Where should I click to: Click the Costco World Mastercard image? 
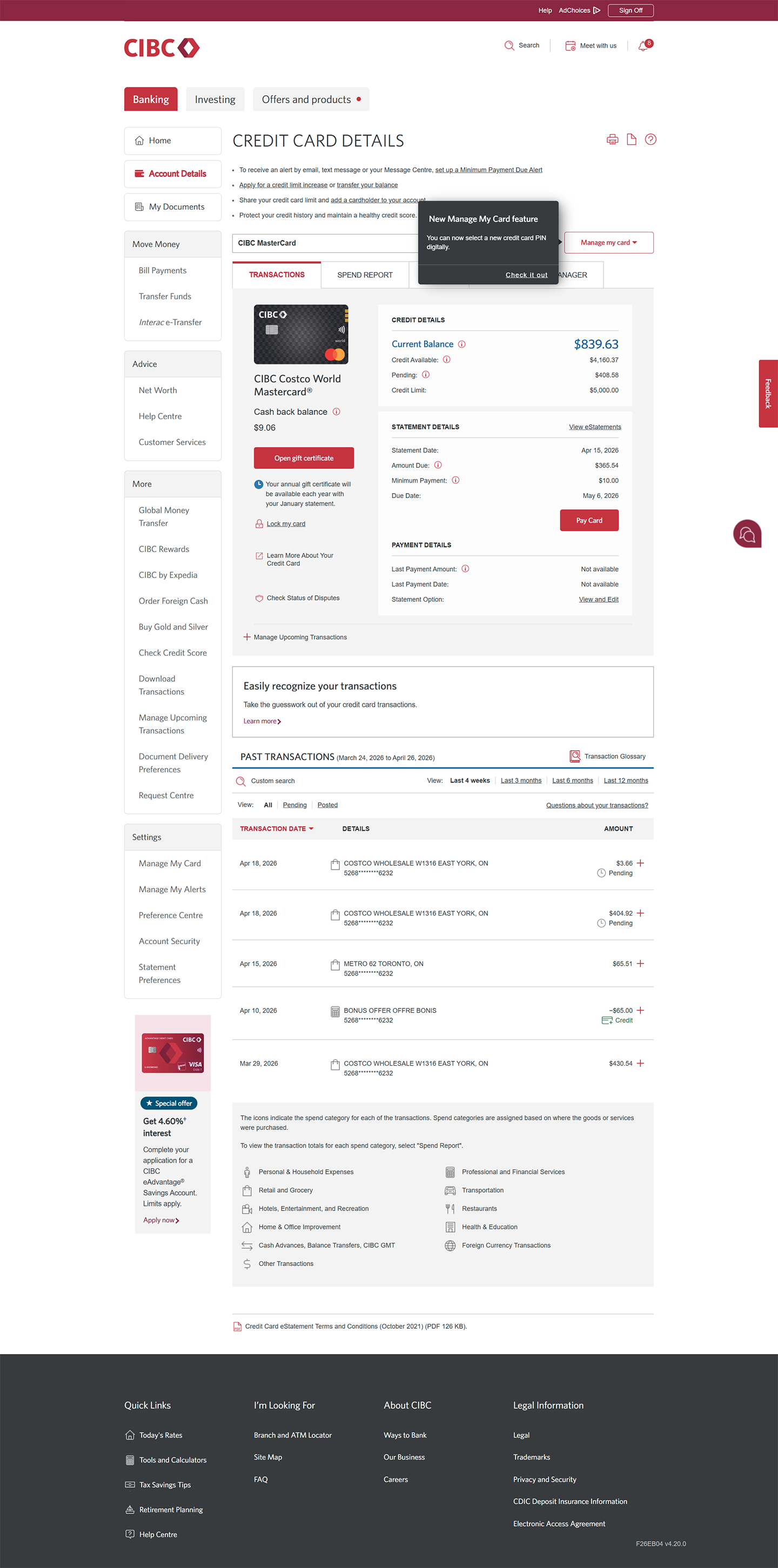pos(301,335)
